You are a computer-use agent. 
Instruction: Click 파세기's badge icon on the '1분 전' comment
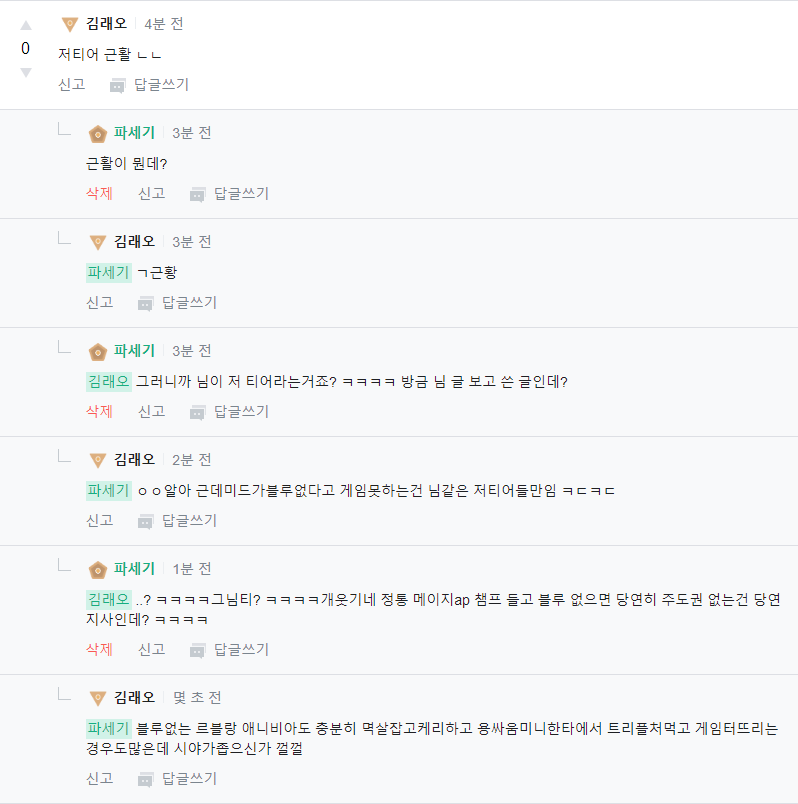pos(97,569)
